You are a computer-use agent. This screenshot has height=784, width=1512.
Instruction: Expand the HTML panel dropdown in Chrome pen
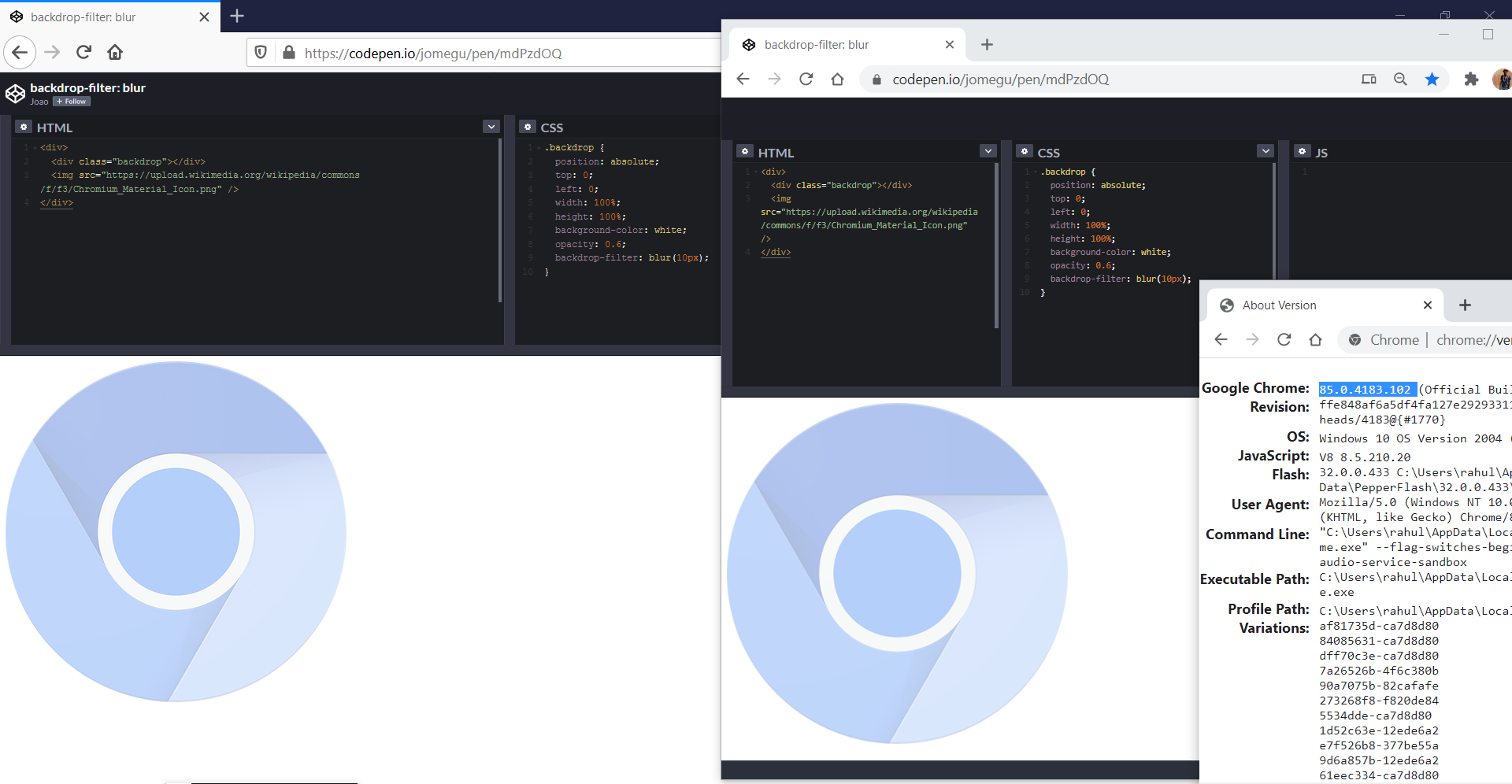coord(988,151)
